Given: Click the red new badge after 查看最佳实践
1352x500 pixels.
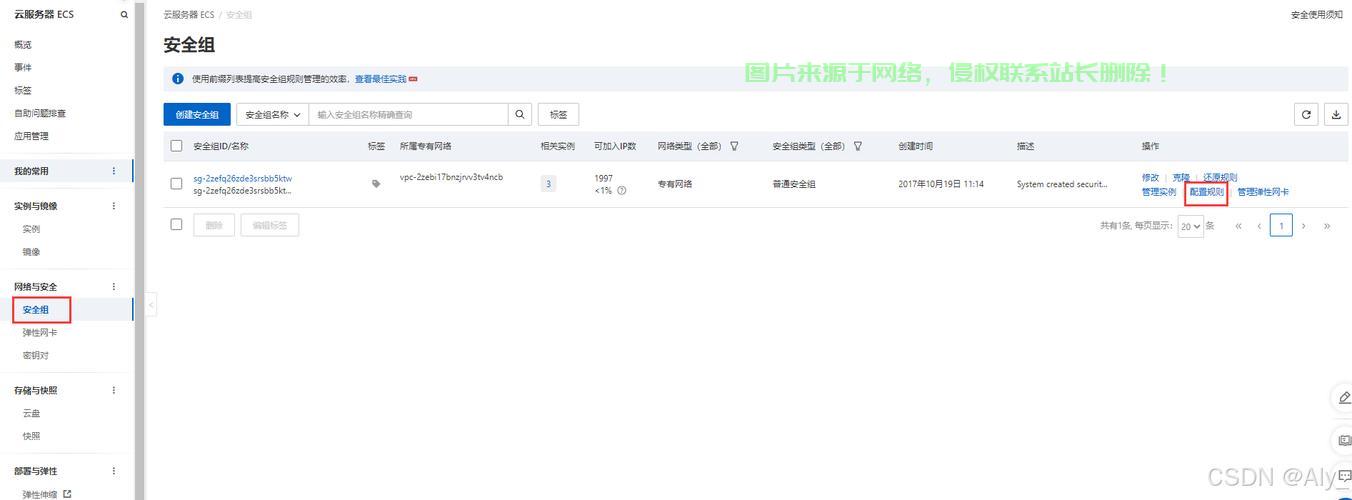Looking at the screenshot, I should pos(413,79).
